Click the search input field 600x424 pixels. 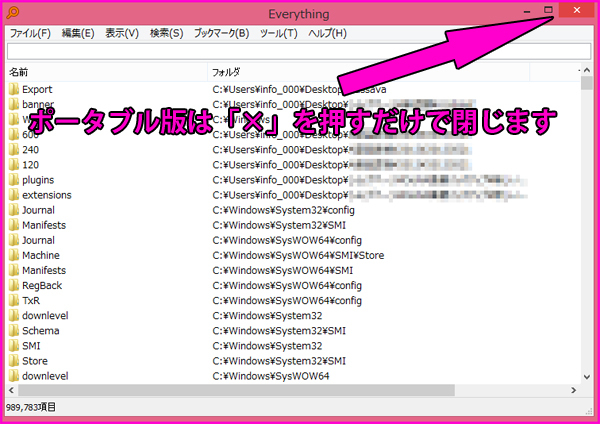coord(299,51)
